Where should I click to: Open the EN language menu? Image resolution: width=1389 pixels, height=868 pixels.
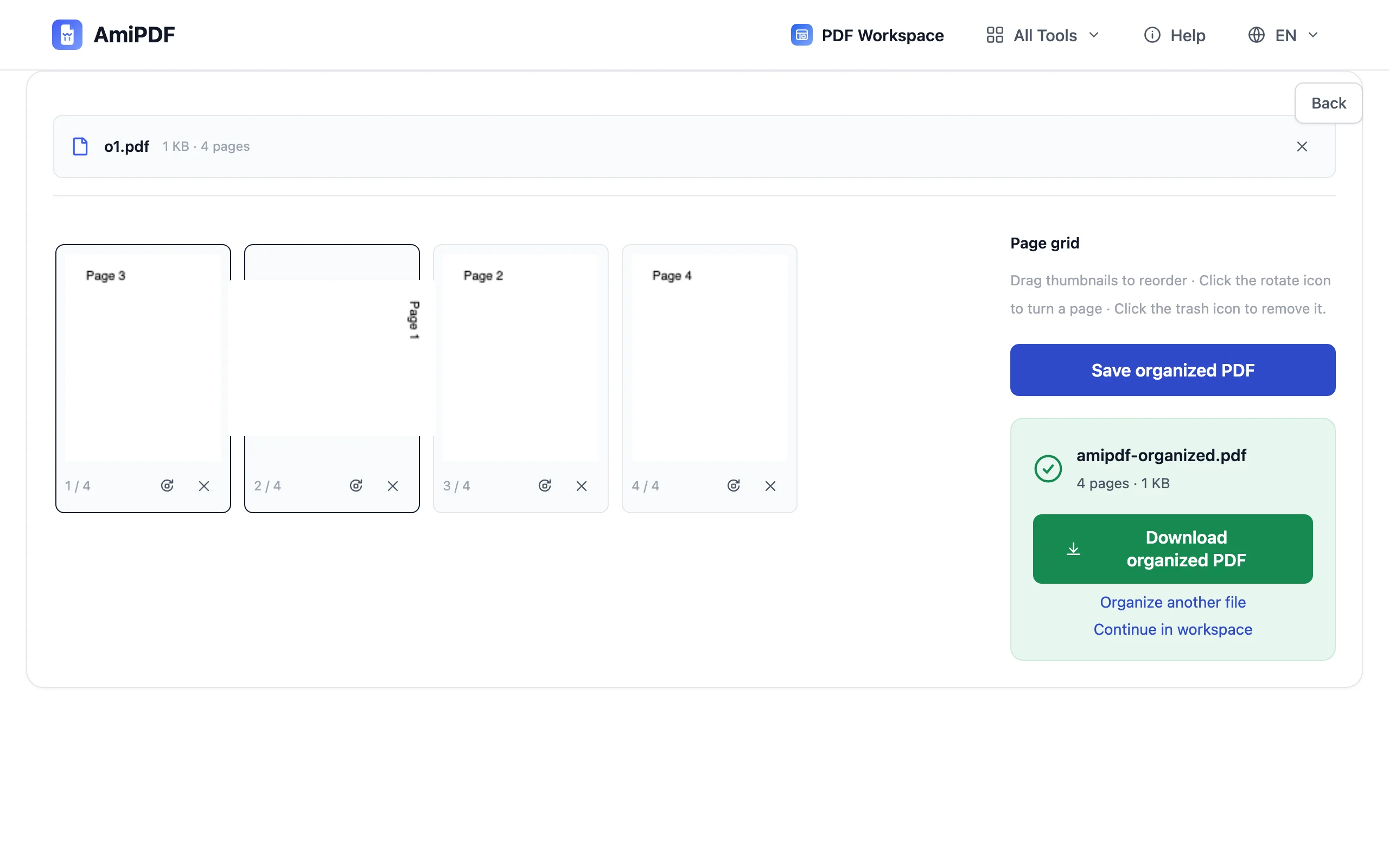point(1283,35)
